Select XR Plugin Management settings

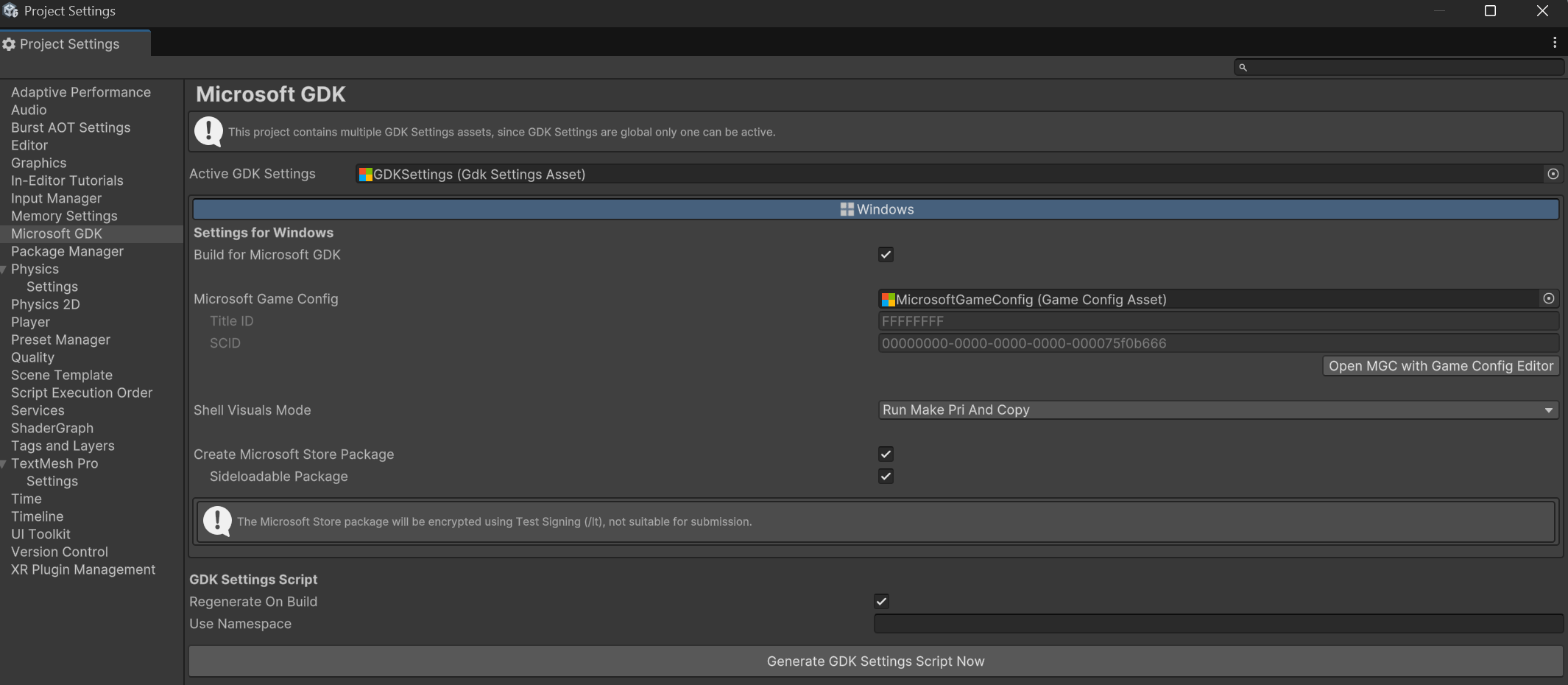point(83,569)
